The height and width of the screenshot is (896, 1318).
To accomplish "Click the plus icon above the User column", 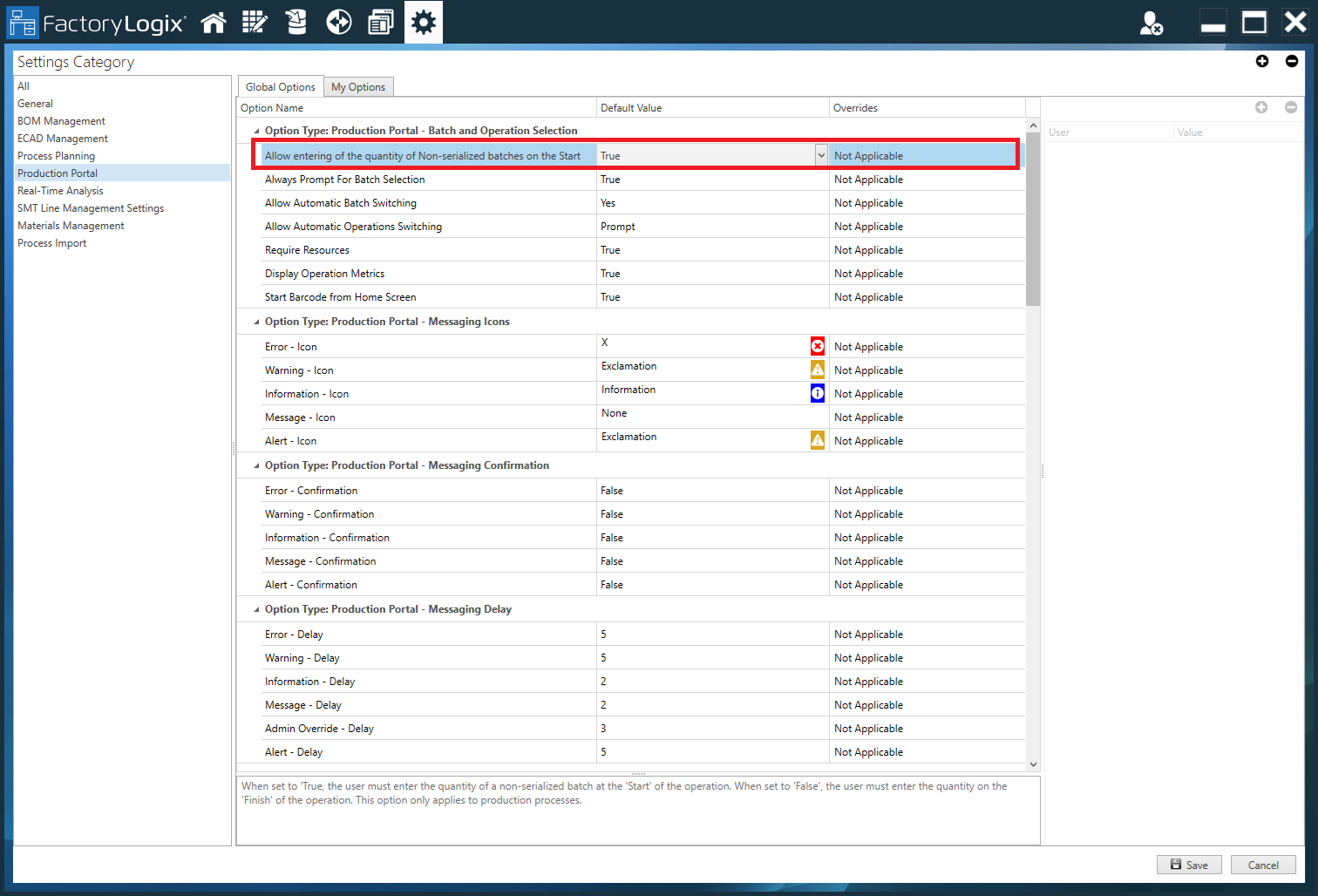I will (x=1261, y=107).
